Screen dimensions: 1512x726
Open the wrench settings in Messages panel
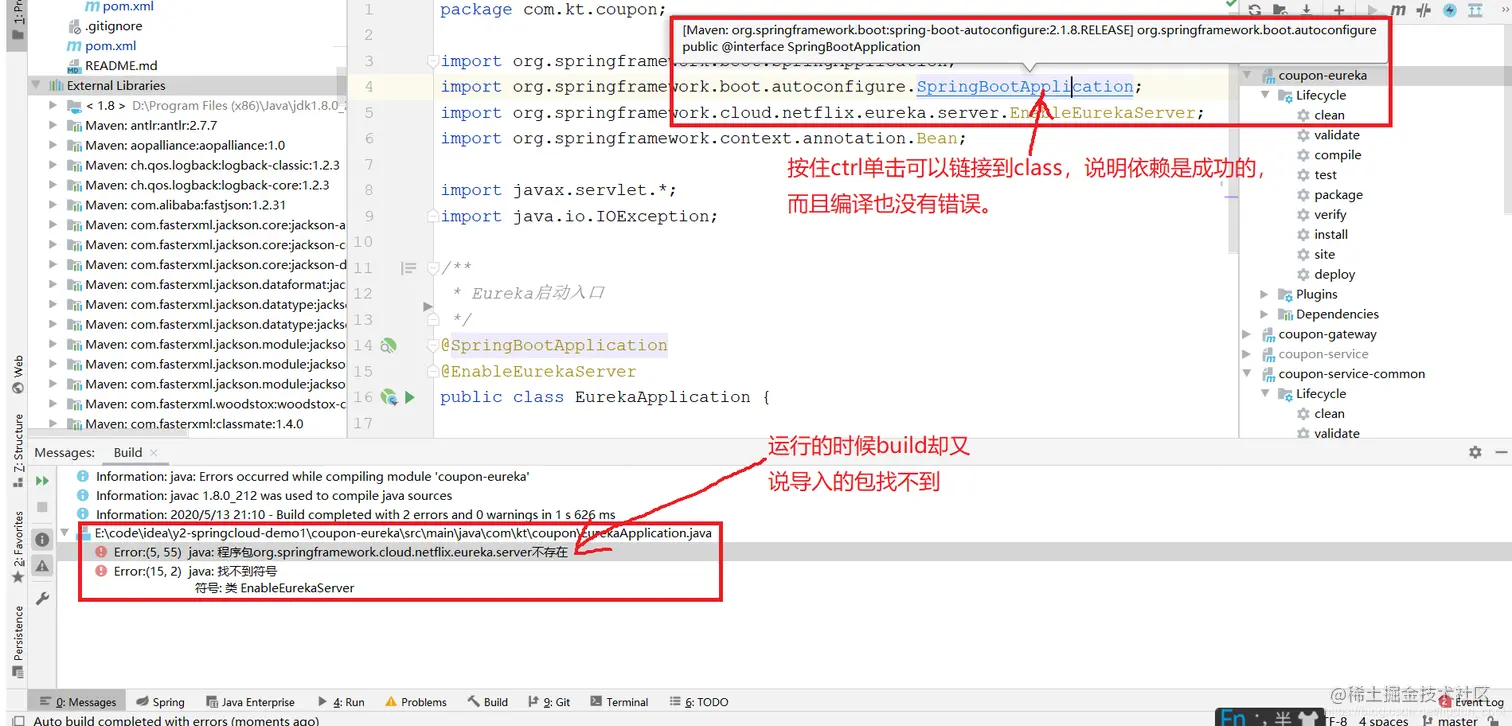(42, 598)
